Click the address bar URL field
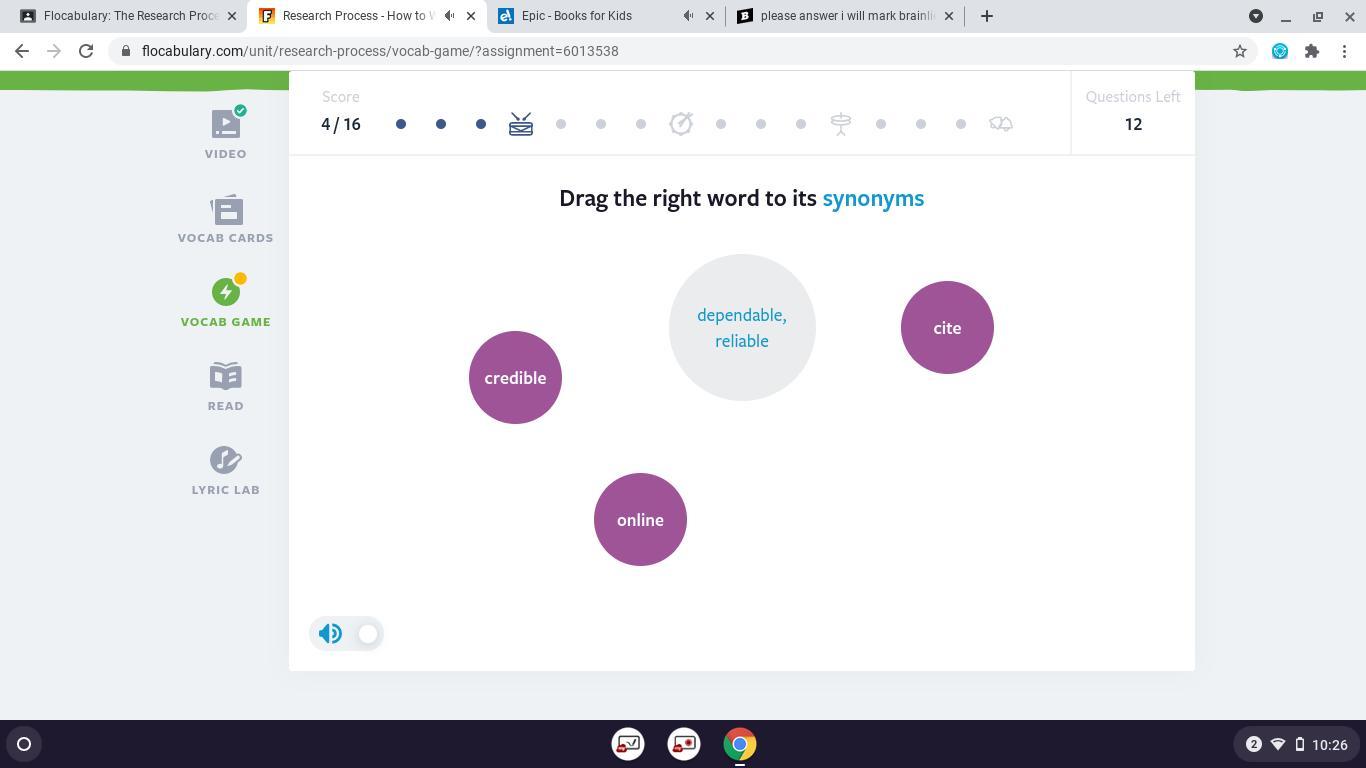 tap(680, 51)
